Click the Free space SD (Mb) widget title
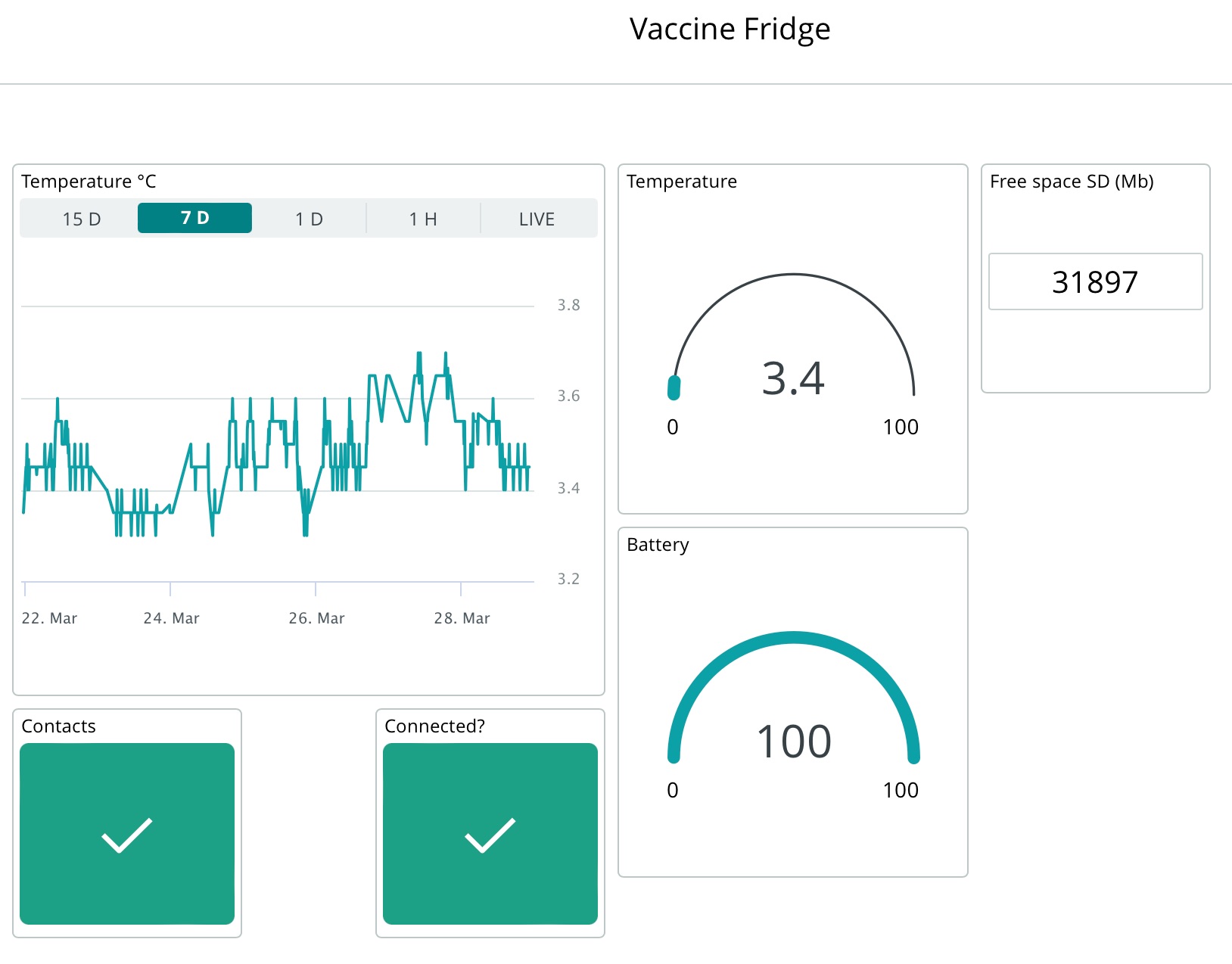The width and height of the screenshot is (1232, 964). (1071, 182)
